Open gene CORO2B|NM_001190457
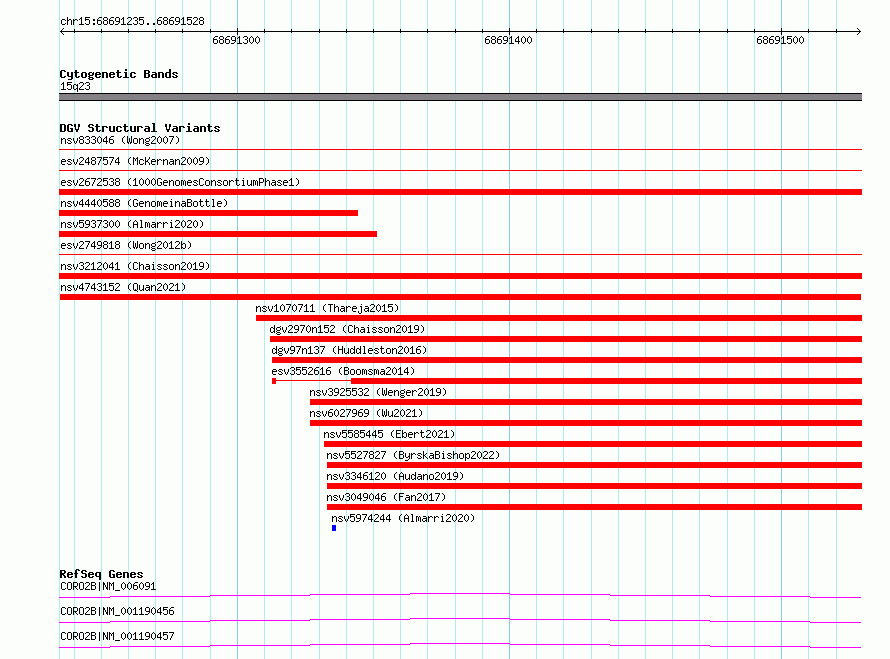Viewport: 890px width, 659px height. (x=117, y=636)
